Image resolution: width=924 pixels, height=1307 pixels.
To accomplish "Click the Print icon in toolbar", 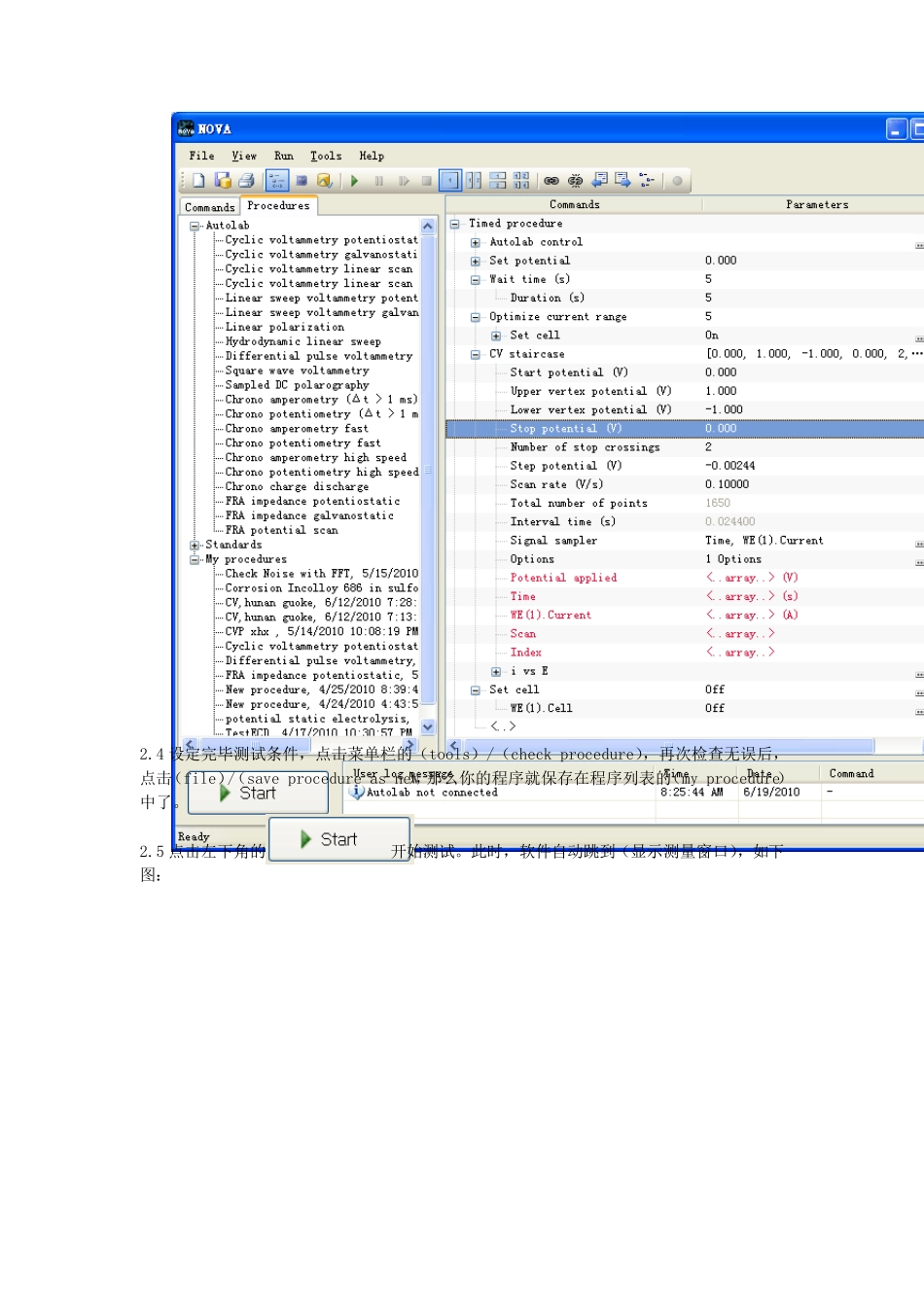I will (246, 181).
